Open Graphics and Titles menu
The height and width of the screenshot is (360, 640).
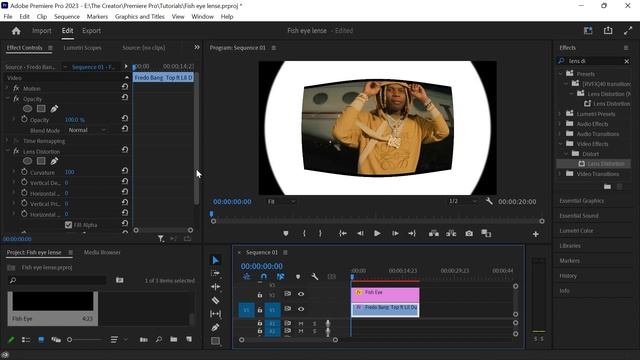pyautogui.click(x=140, y=17)
